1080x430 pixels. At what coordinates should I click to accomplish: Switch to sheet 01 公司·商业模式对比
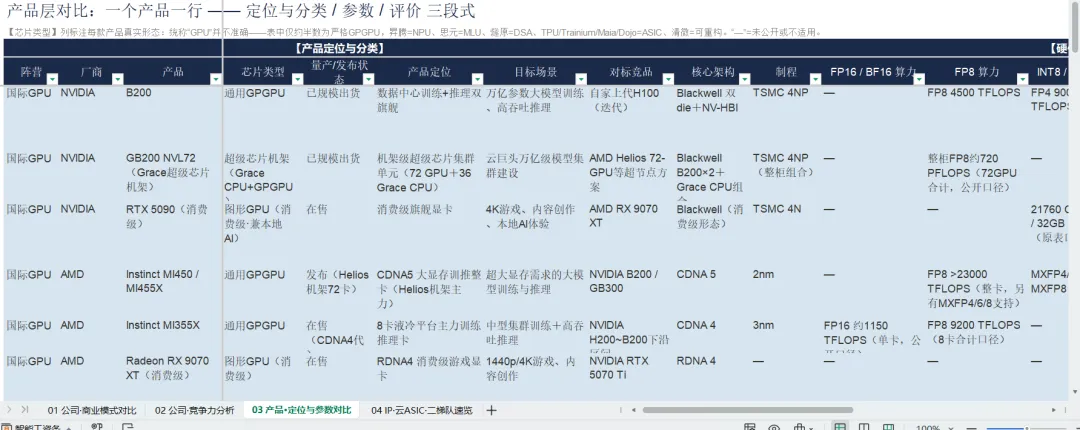pos(92,410)
